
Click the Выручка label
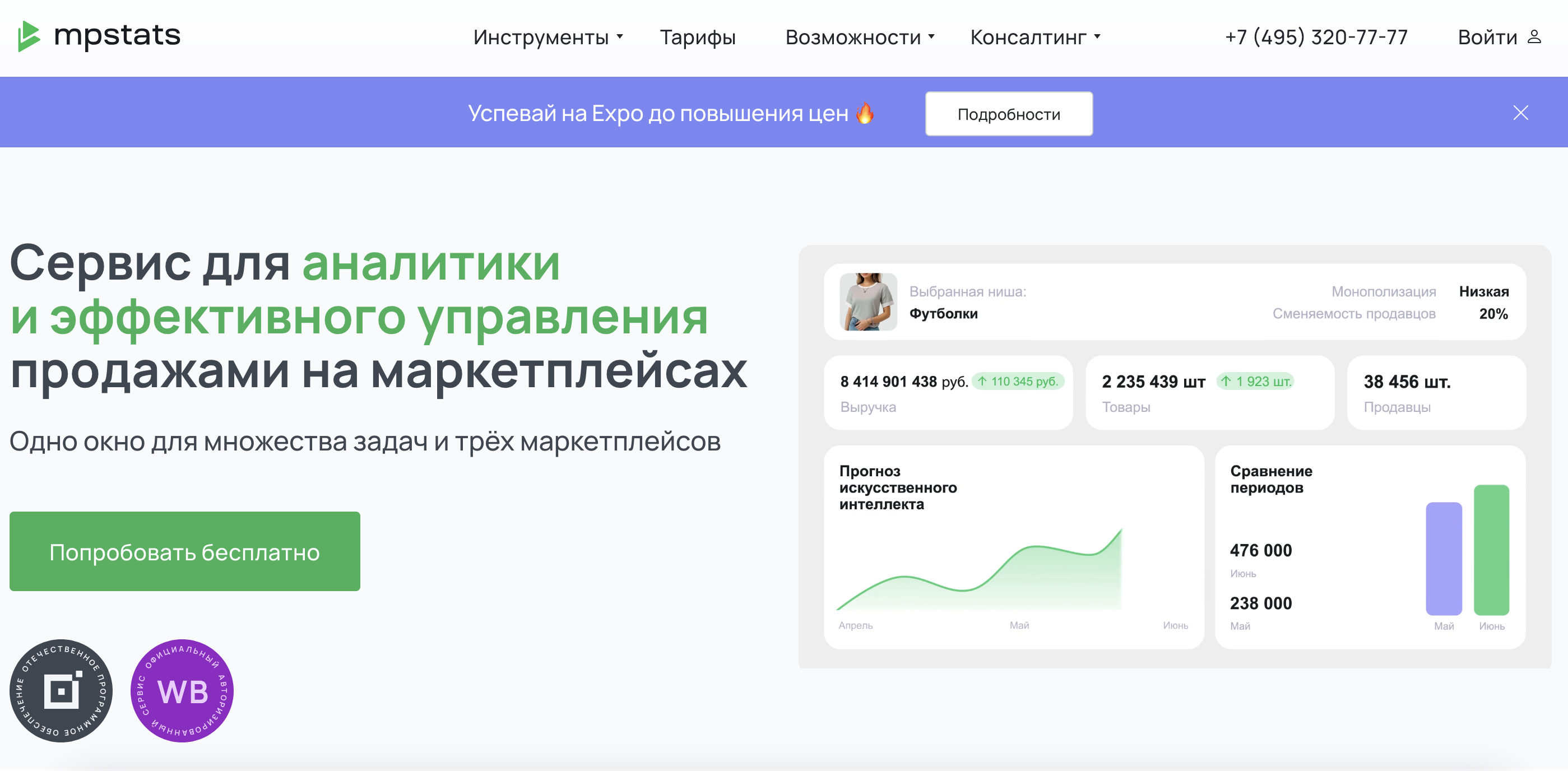(x=868, y=407)
